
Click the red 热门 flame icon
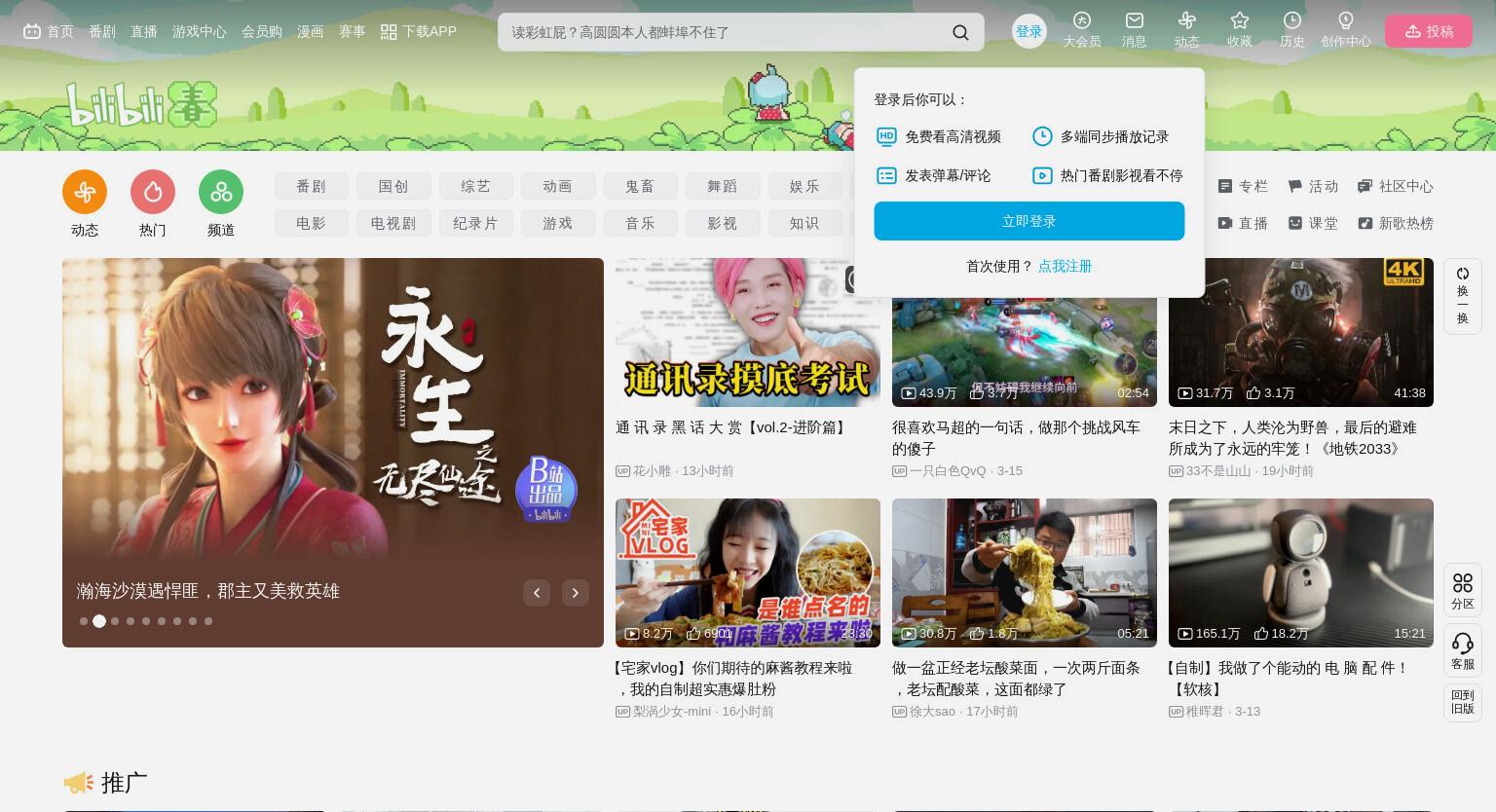coord(153,192)
